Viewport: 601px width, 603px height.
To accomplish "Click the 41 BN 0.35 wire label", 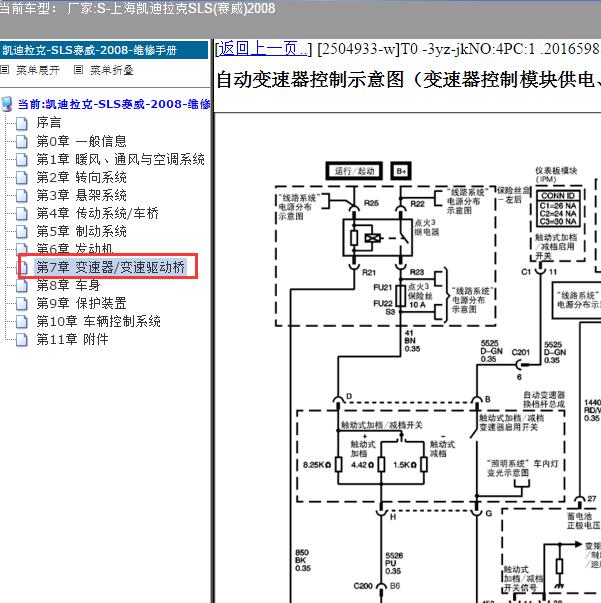I will [412, 341].
